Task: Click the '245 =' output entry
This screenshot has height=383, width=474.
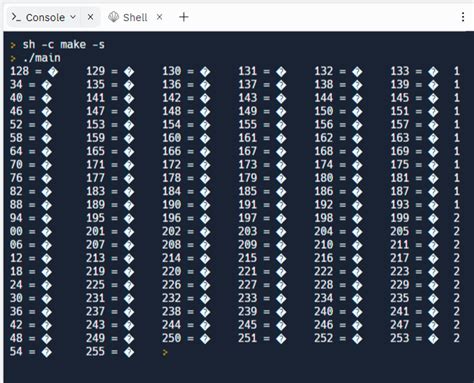Action: pyautogui.click(x=262, y=325)
